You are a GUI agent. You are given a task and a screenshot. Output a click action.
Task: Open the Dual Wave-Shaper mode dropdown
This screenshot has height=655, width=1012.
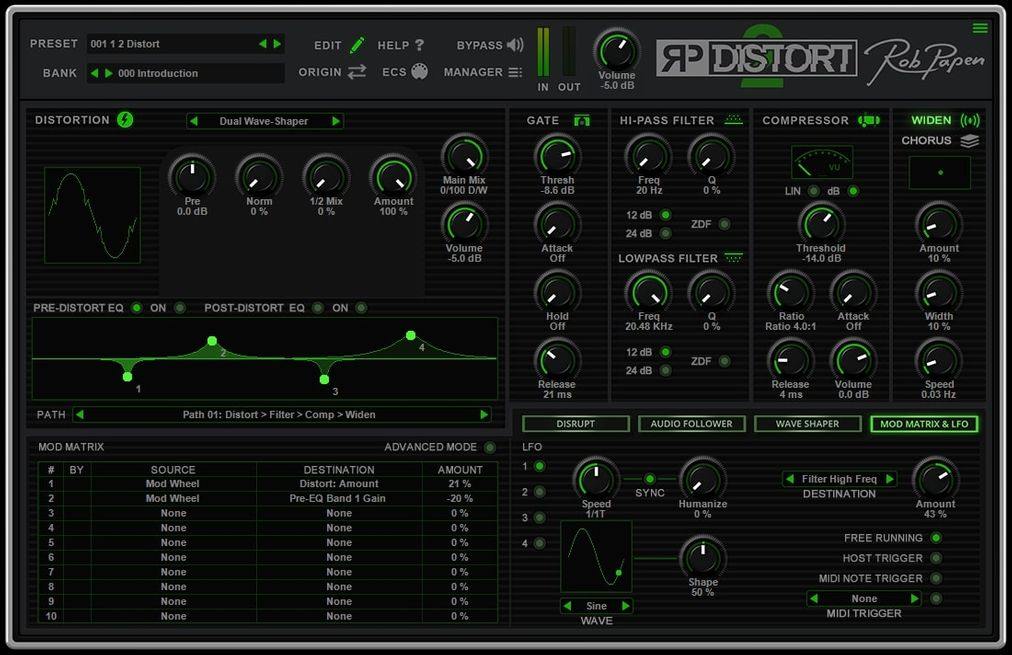(265, 120)
